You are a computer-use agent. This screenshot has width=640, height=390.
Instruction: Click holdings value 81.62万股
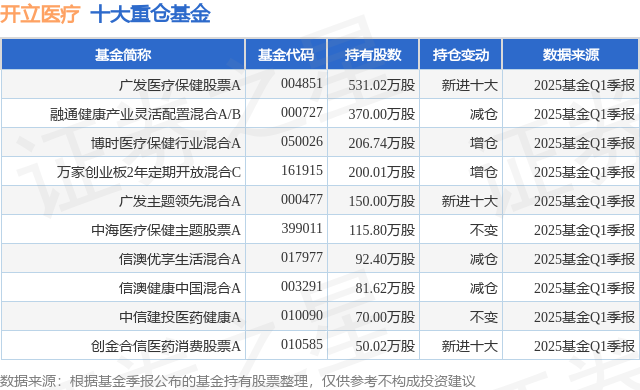pyautogui.click(x=385, y=288)
